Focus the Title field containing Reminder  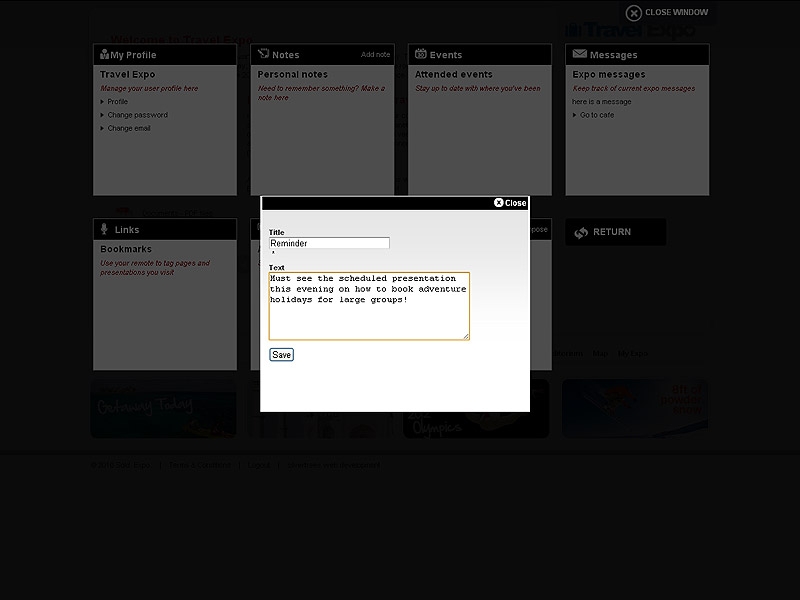329,243
